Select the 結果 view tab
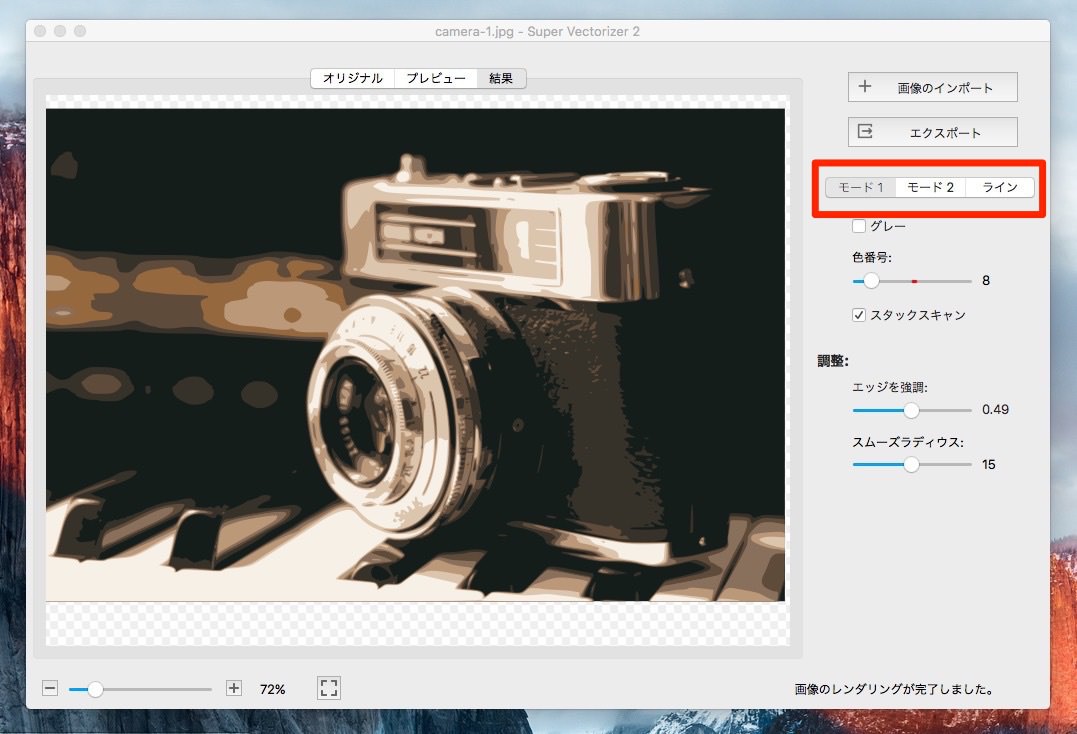Screen dimensions: 1077x734 (x=501, y=78)
